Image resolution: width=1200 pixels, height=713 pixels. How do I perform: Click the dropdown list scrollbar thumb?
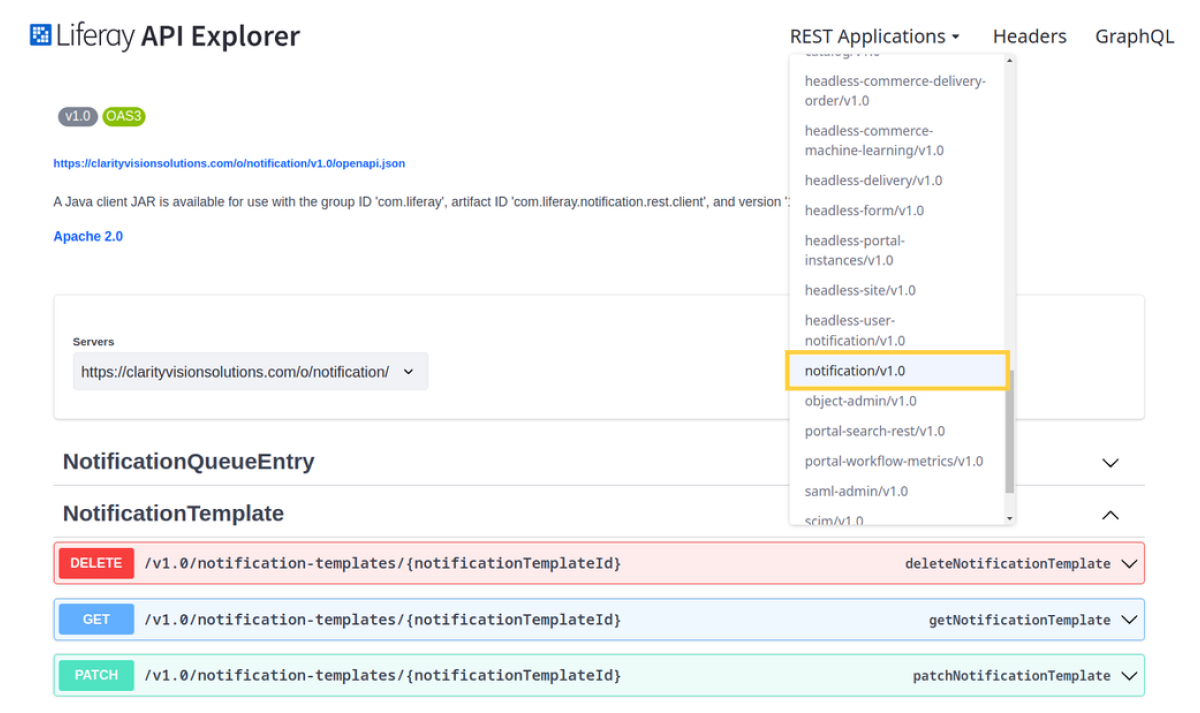tap(1010, 431)
